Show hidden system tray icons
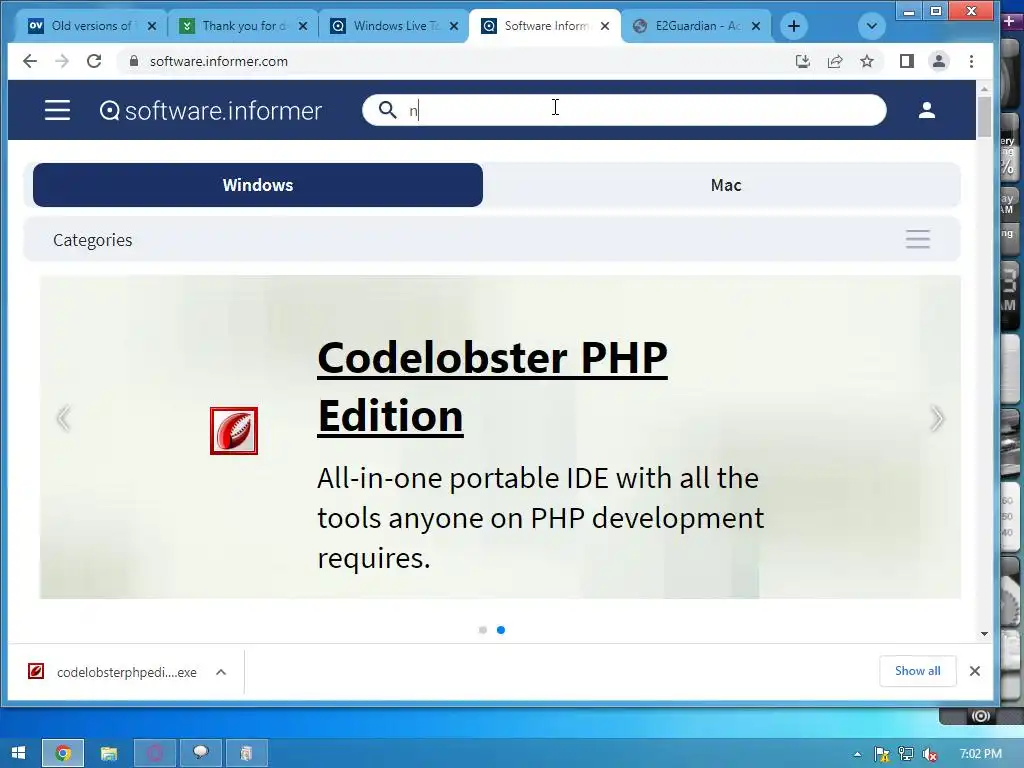The height and width of the screenshot is (768, 1024). coord(857,754)
